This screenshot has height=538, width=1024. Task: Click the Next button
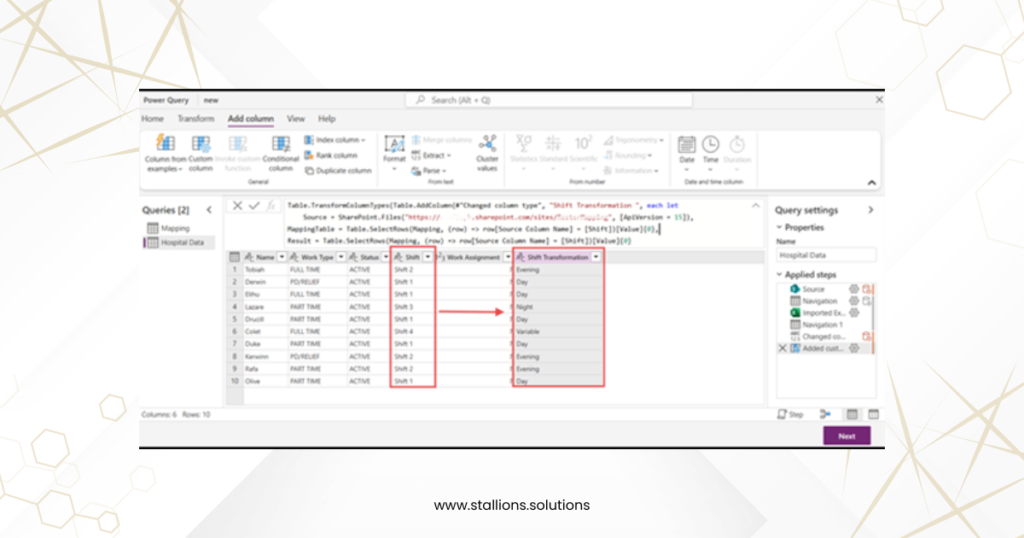pos(847,436)
